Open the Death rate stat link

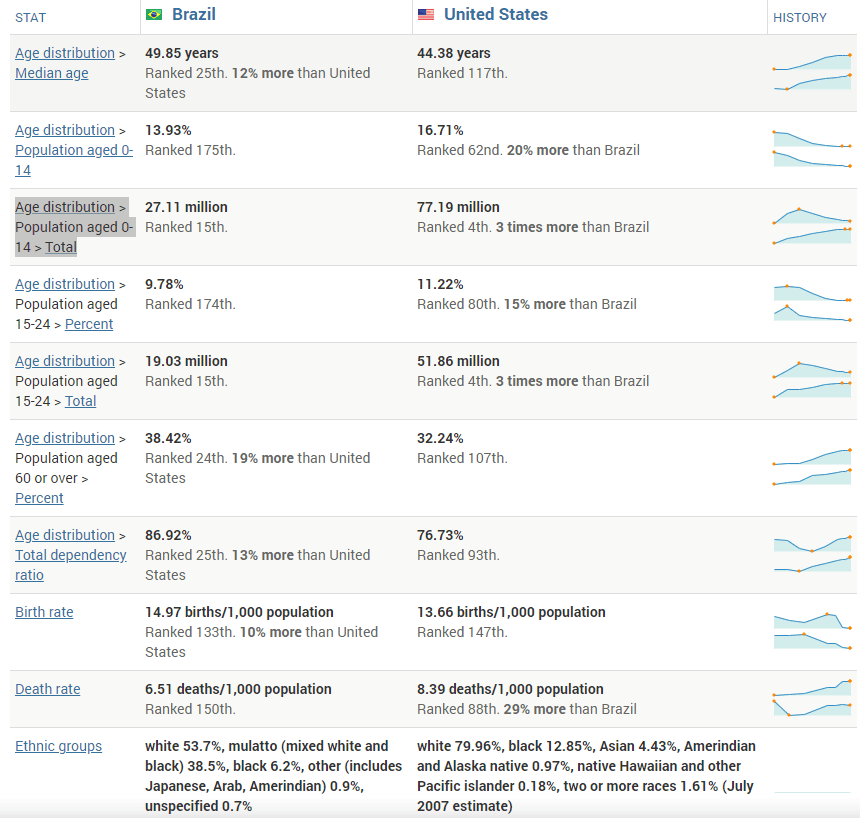tap(47, 689)
